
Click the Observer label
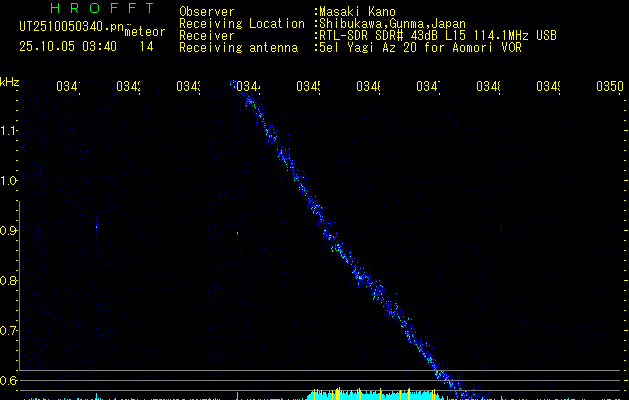(x=207, y=12)
